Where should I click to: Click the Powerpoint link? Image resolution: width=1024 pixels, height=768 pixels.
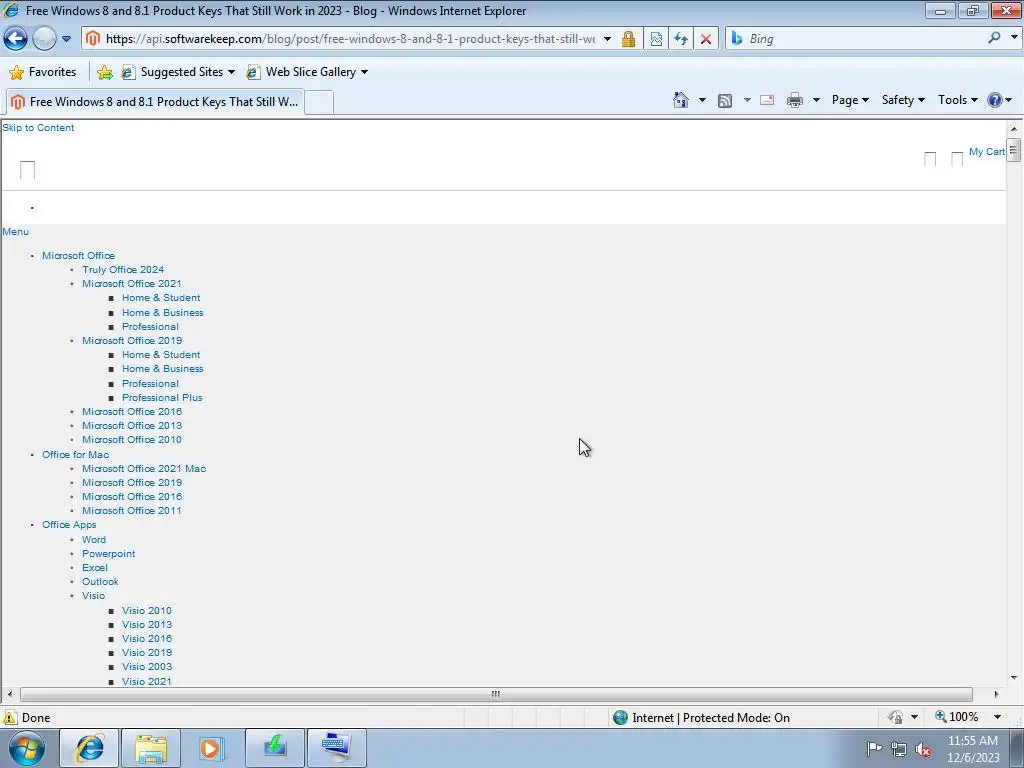[x=108, y=553]
